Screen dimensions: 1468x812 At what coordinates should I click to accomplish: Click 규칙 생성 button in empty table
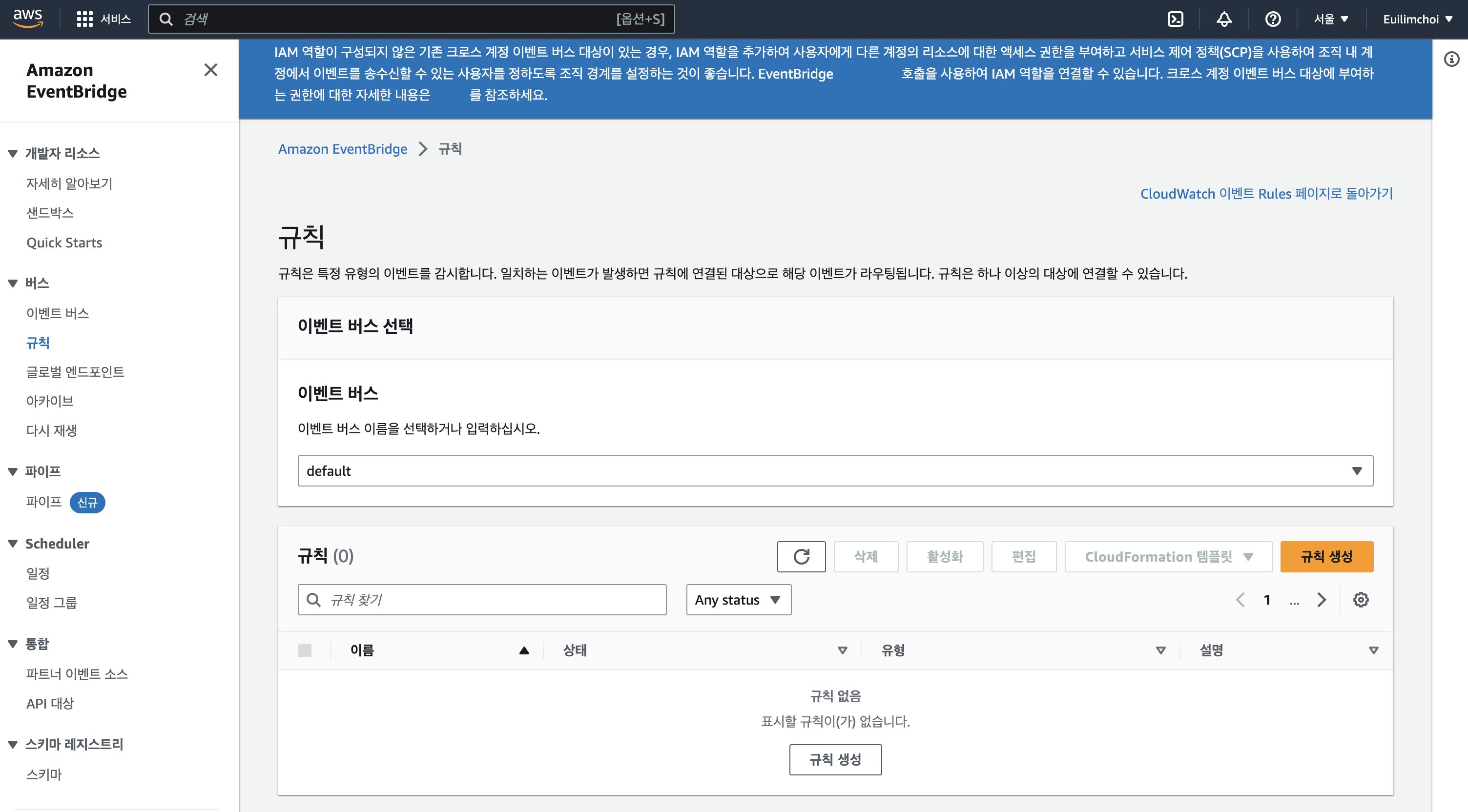835,760
